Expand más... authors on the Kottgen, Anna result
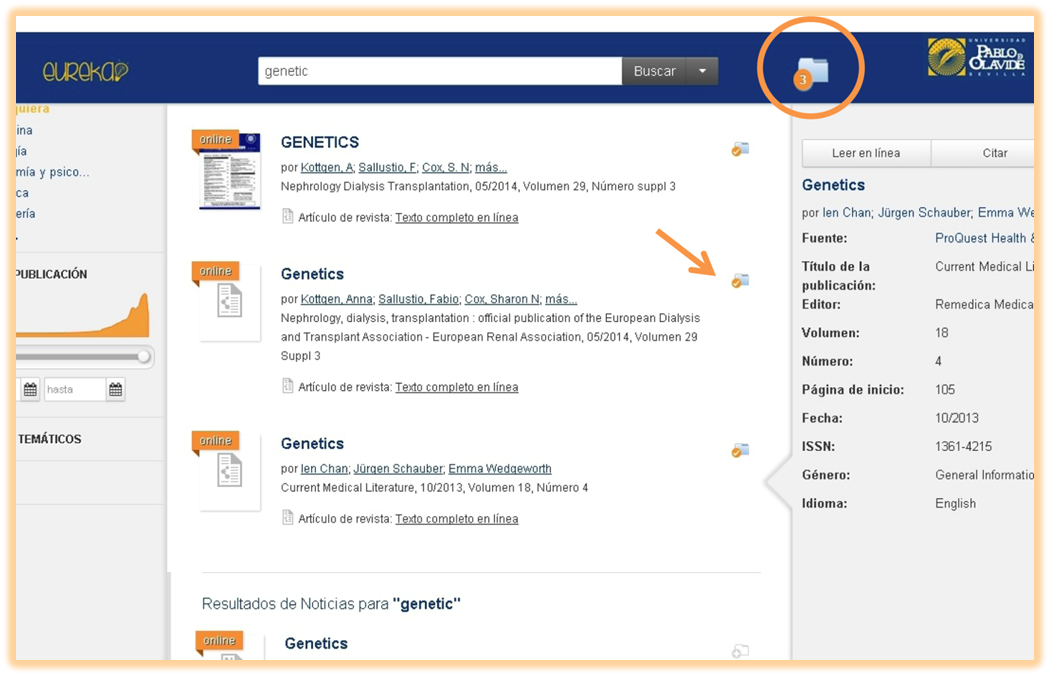The height and width of the screenshot is (676, 1050). 560,299
